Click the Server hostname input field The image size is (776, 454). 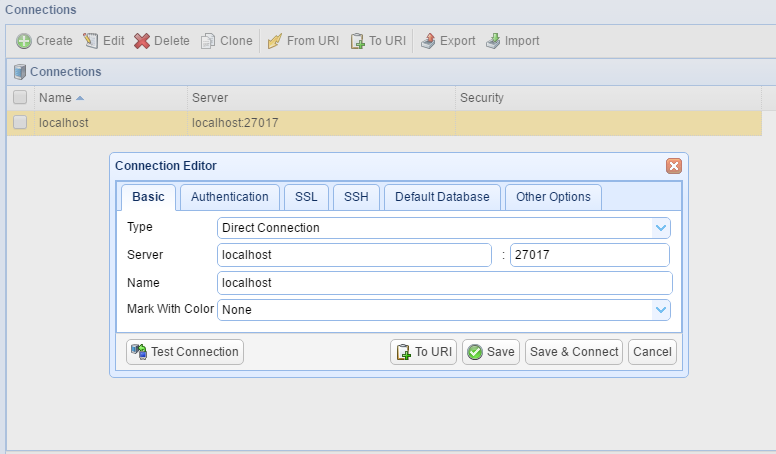(x=354, y=255)
